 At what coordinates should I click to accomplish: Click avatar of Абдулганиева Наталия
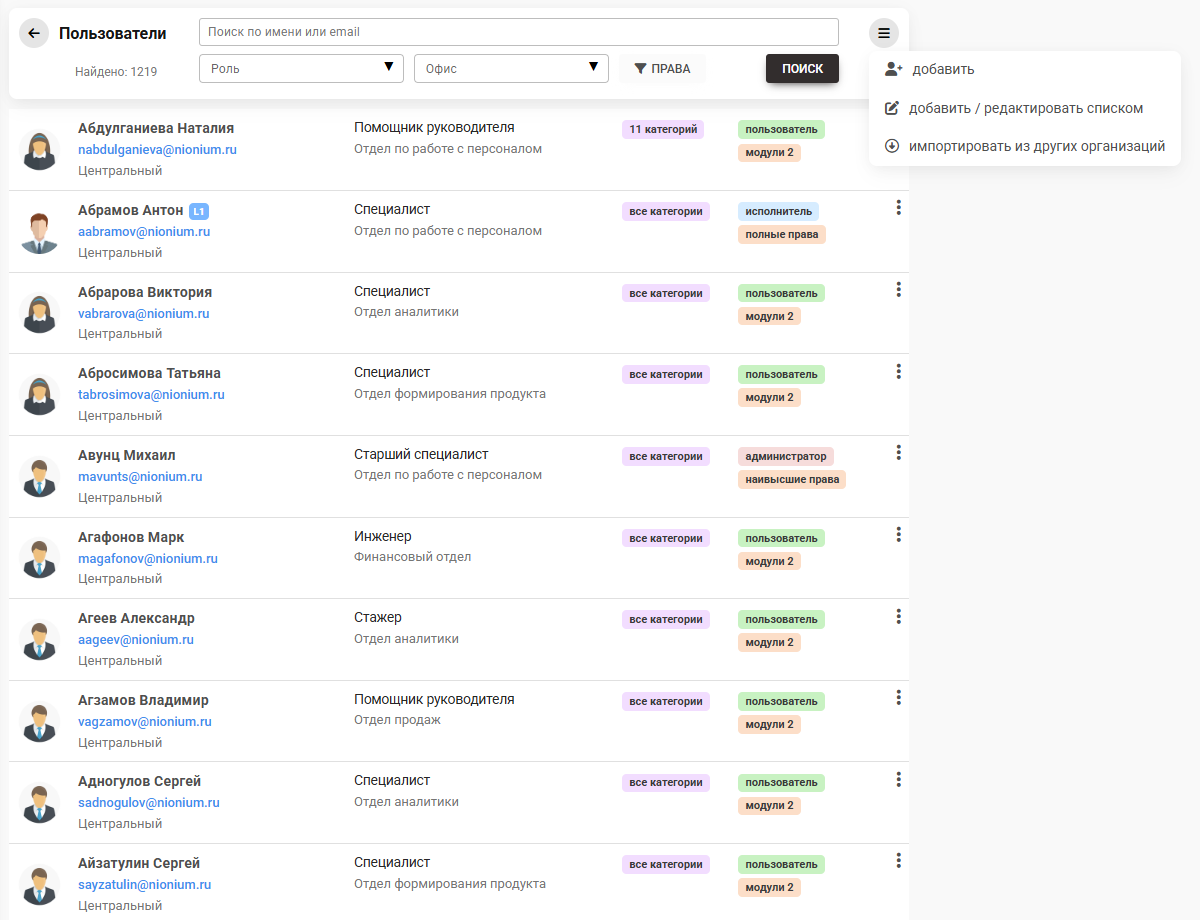tap(40, 150)
